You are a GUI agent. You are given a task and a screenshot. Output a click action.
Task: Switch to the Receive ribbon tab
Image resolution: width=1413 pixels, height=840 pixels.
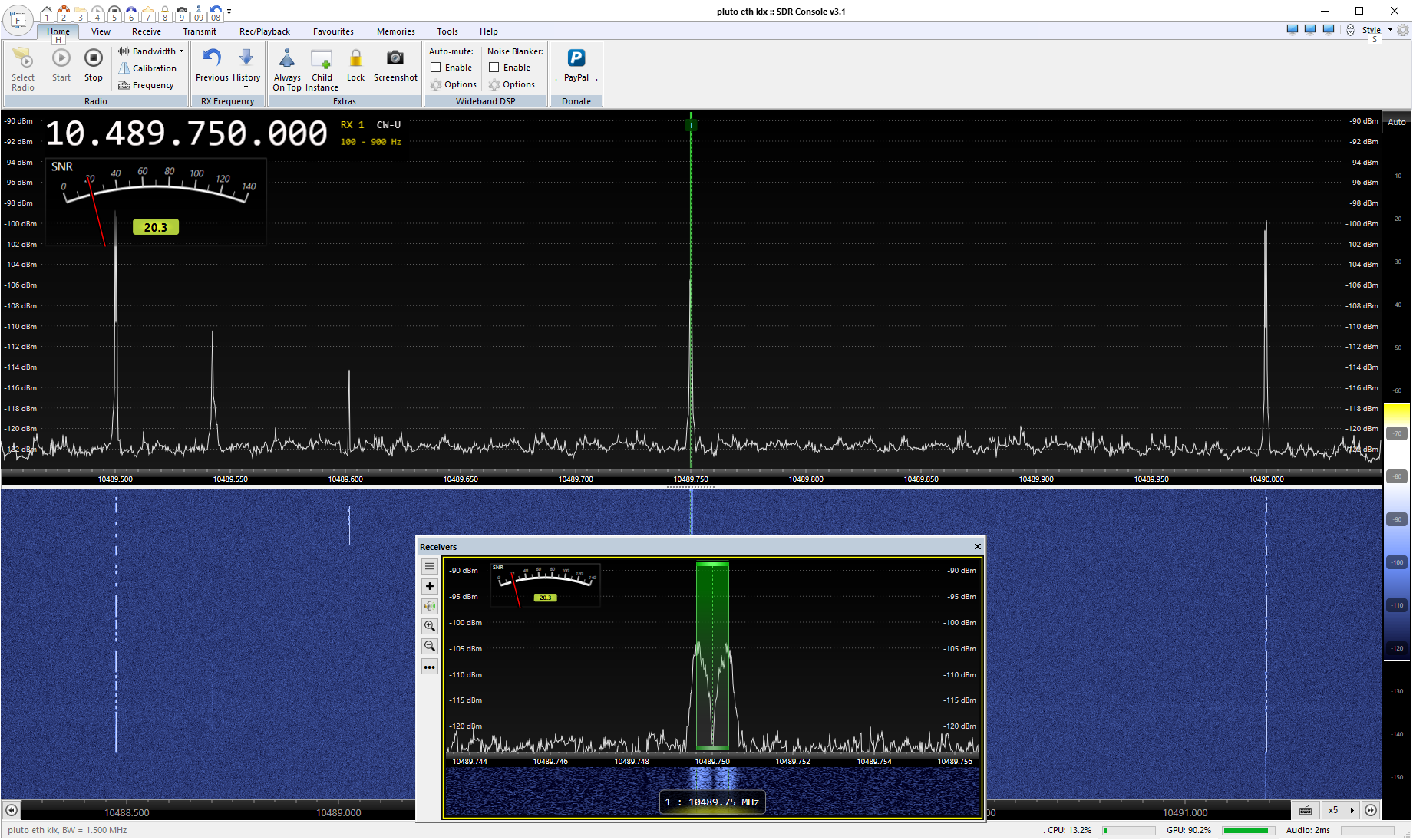pyautogui.click(x=146, y=31)
